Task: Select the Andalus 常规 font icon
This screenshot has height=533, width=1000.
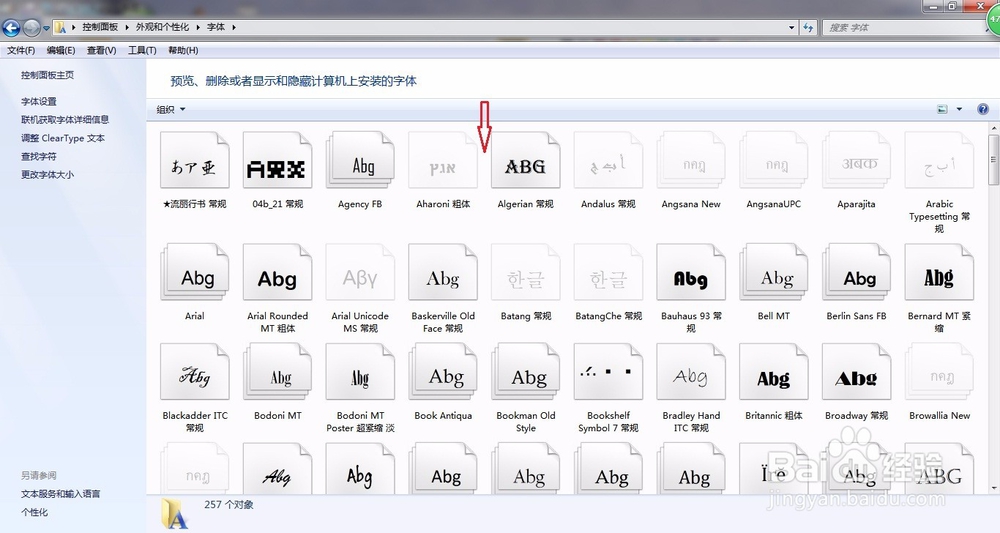Action: click(x=608, y=161)
